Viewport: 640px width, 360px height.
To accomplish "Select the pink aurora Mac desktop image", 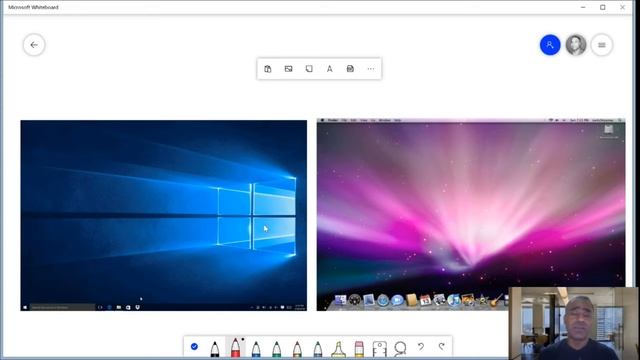I will point(471,215).
